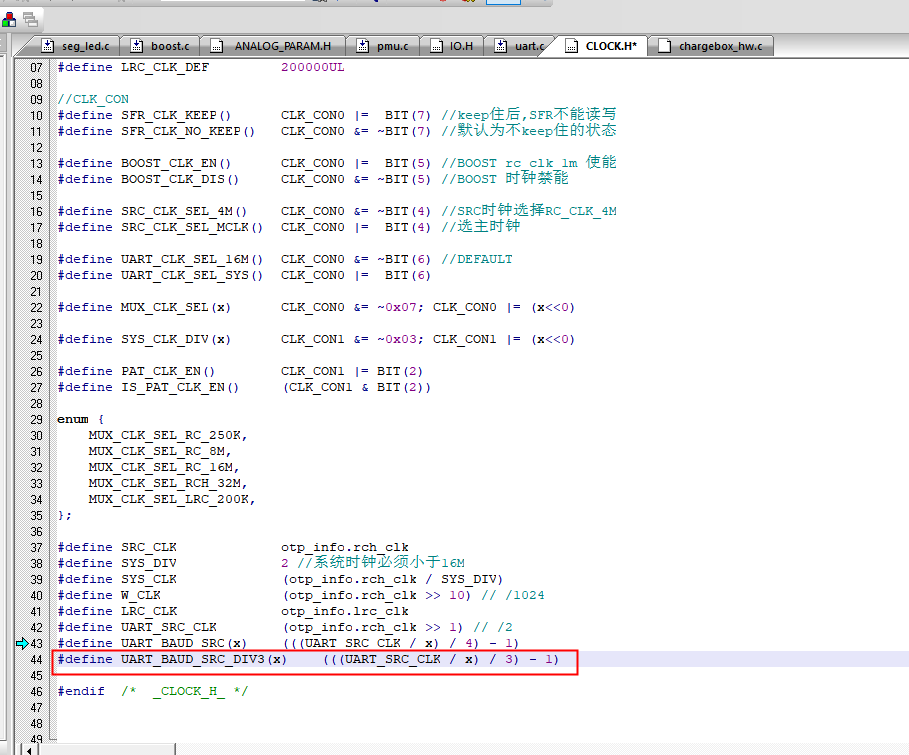
Task: Click IS_PAT_CLK_EN() macro name
Action: point(180,387)
